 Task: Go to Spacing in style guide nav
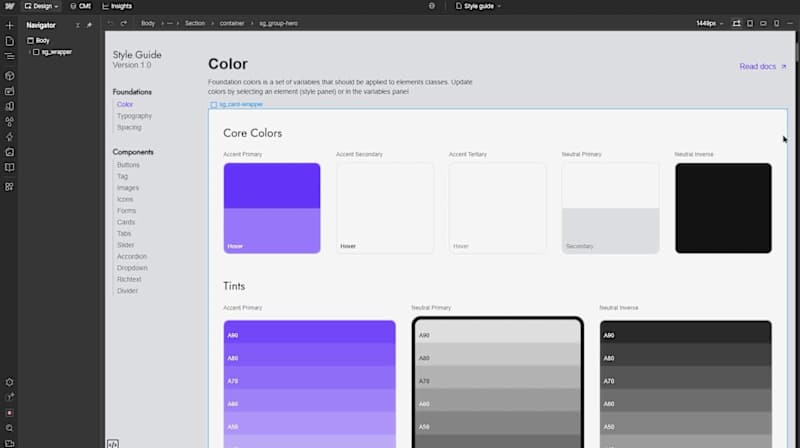click(x=129, y=127)
